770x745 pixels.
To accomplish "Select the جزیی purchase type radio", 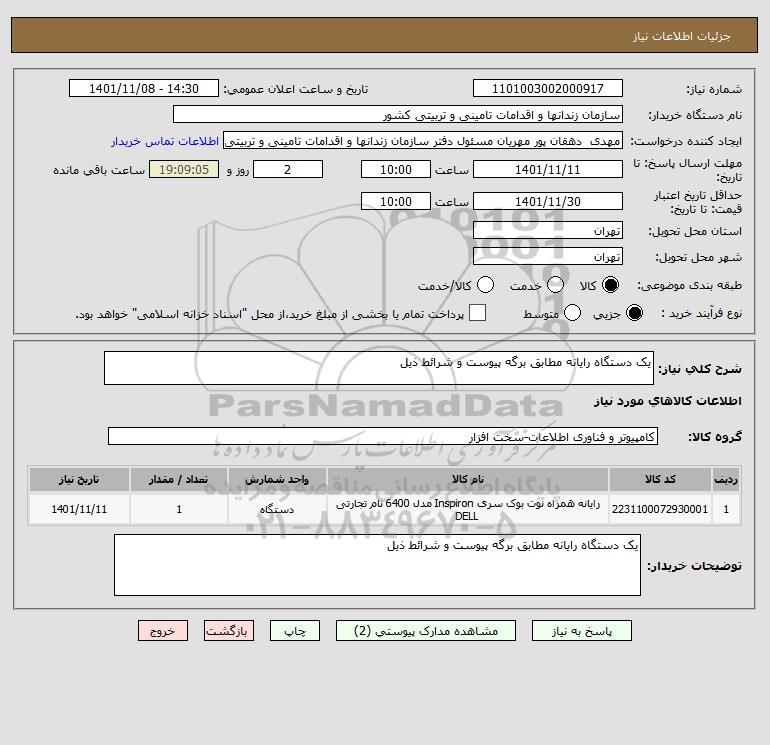I will (x=634, y=313).
